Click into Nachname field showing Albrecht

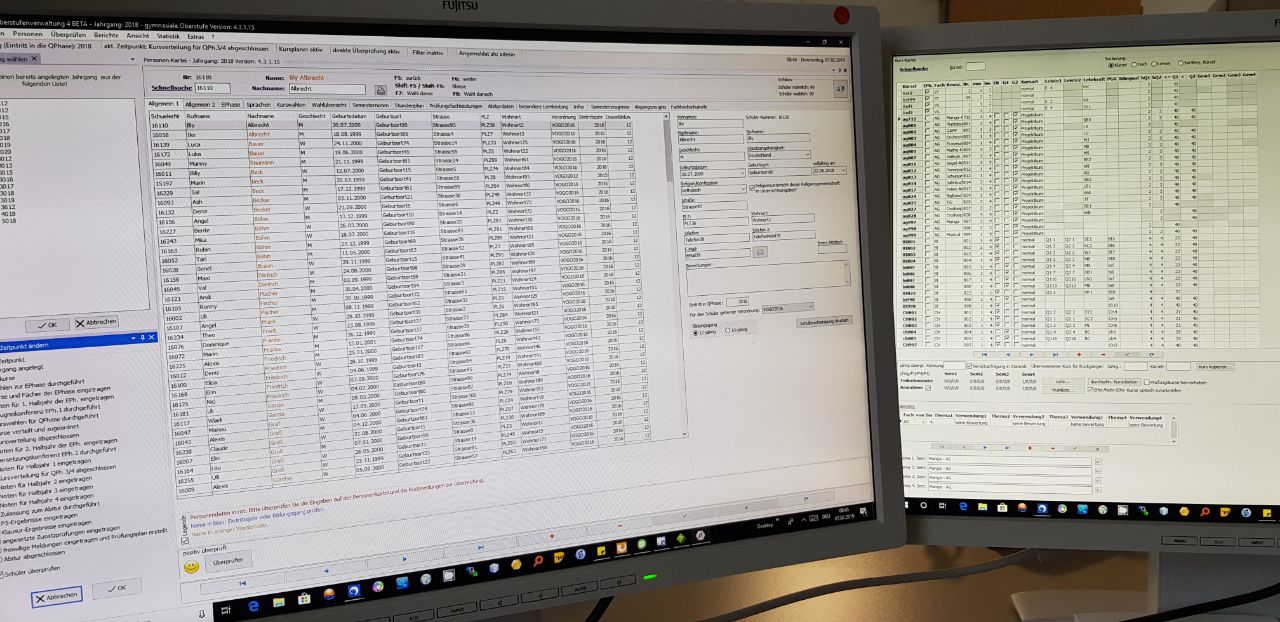(x=327, y=89)
